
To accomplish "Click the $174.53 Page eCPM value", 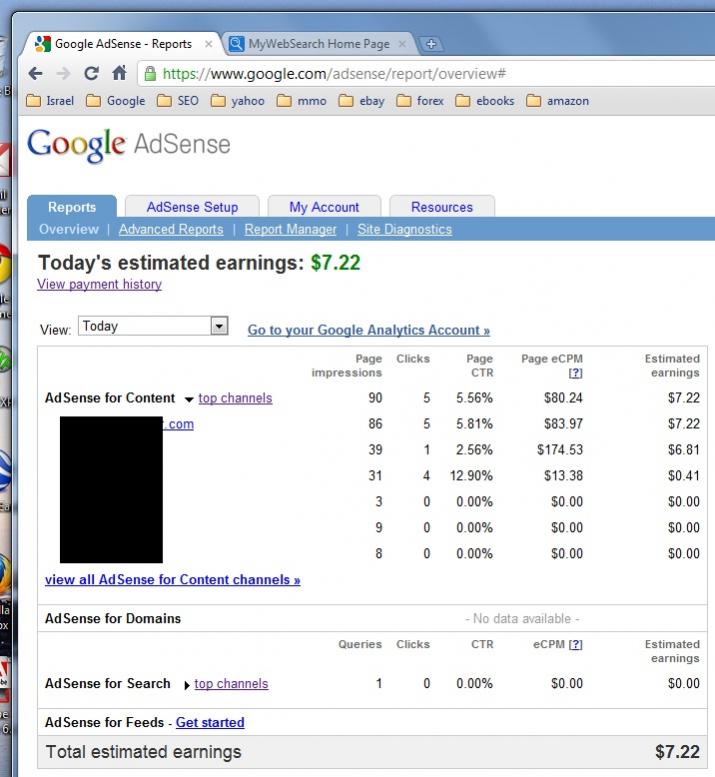I will 560,450.
